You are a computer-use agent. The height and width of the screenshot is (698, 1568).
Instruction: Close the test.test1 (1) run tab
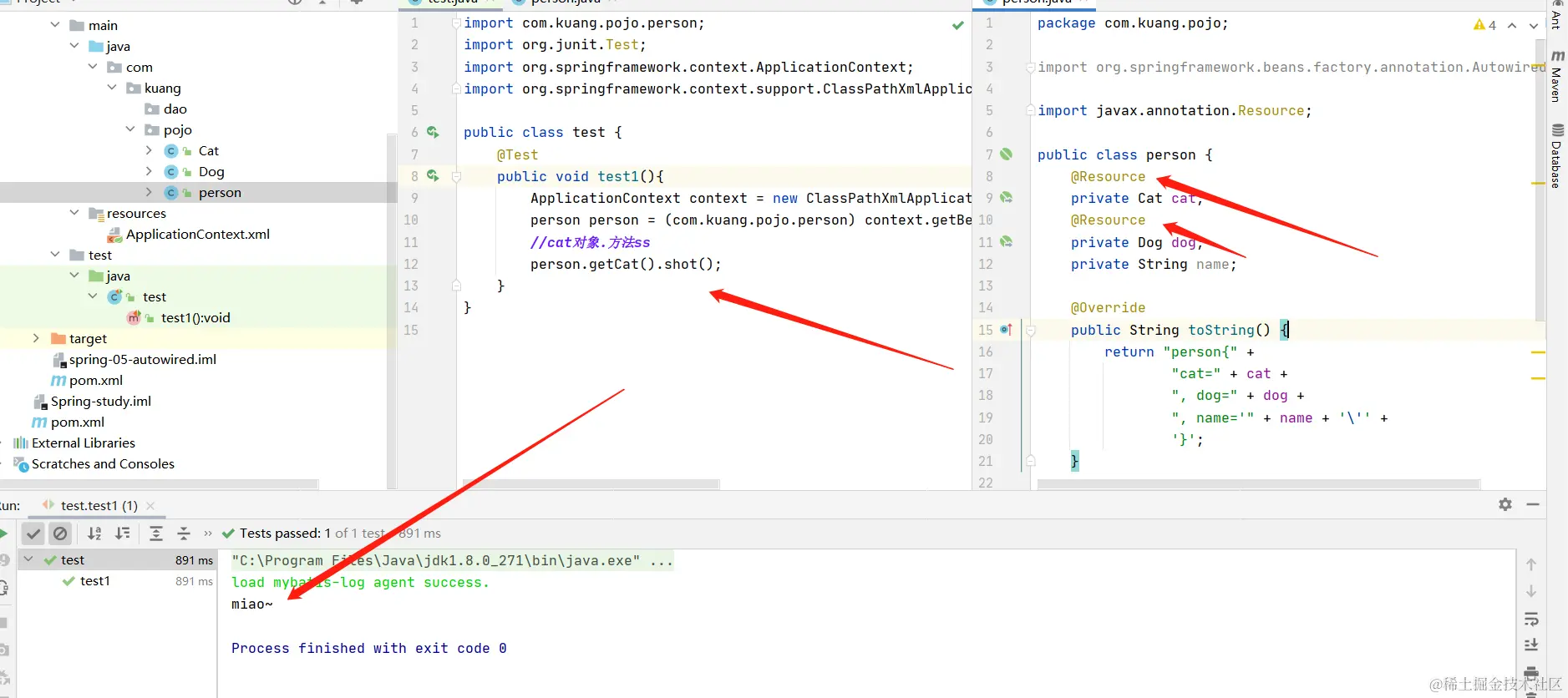tap(150, 506)
